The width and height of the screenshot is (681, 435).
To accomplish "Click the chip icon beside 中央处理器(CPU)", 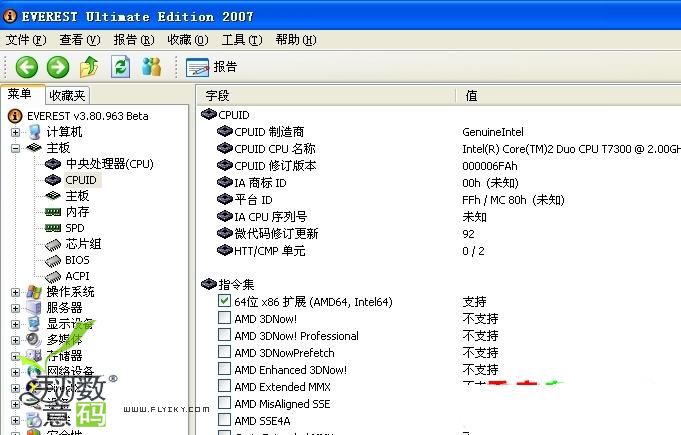I will tap(53, 164).
